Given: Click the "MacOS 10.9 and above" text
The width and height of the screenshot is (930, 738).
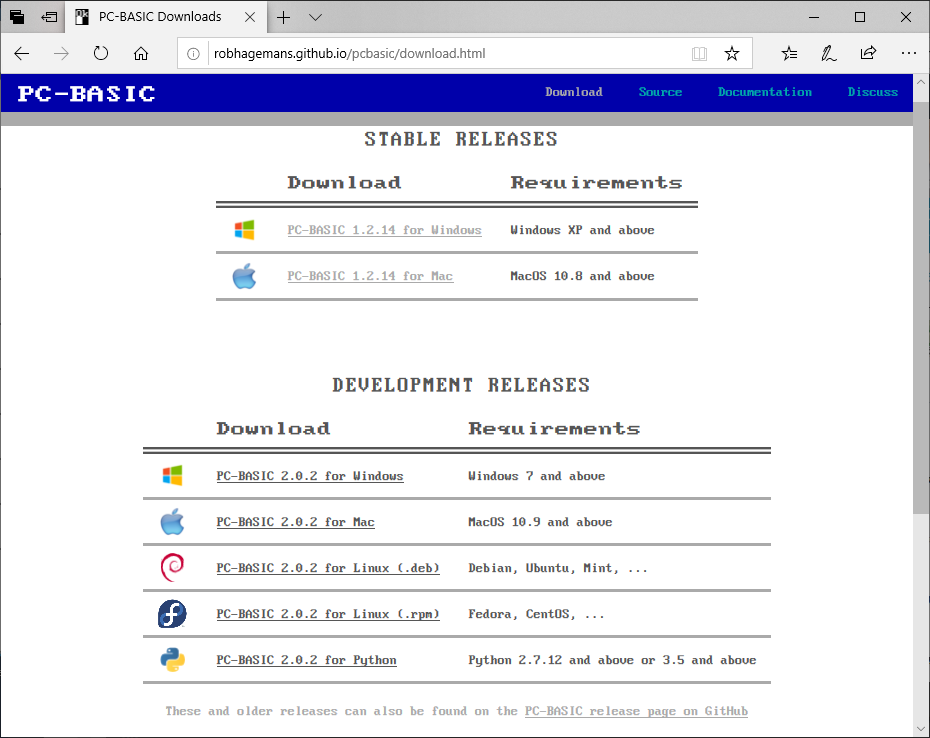Looking at the screenshot, I should coord(540,523).
